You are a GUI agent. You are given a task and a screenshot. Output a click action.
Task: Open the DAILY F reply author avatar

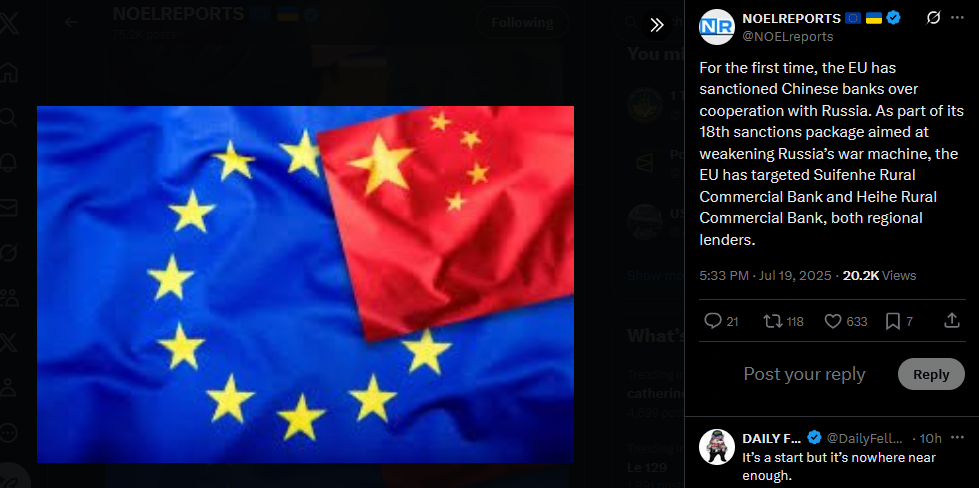(716, 447)
